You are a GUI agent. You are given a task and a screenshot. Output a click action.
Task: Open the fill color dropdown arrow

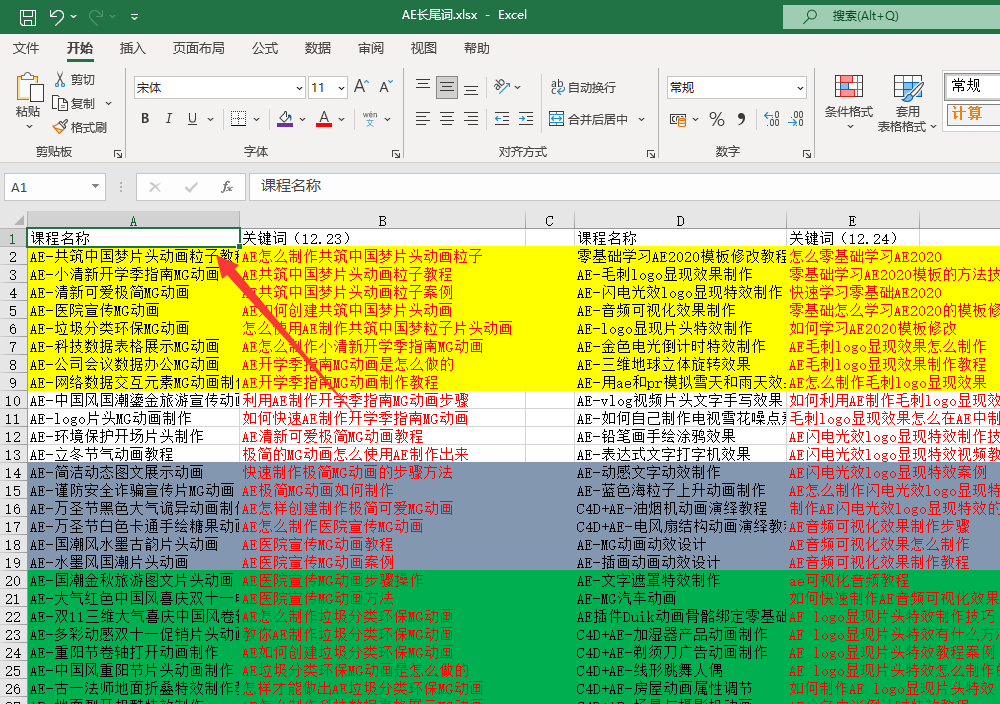(302, 119)
